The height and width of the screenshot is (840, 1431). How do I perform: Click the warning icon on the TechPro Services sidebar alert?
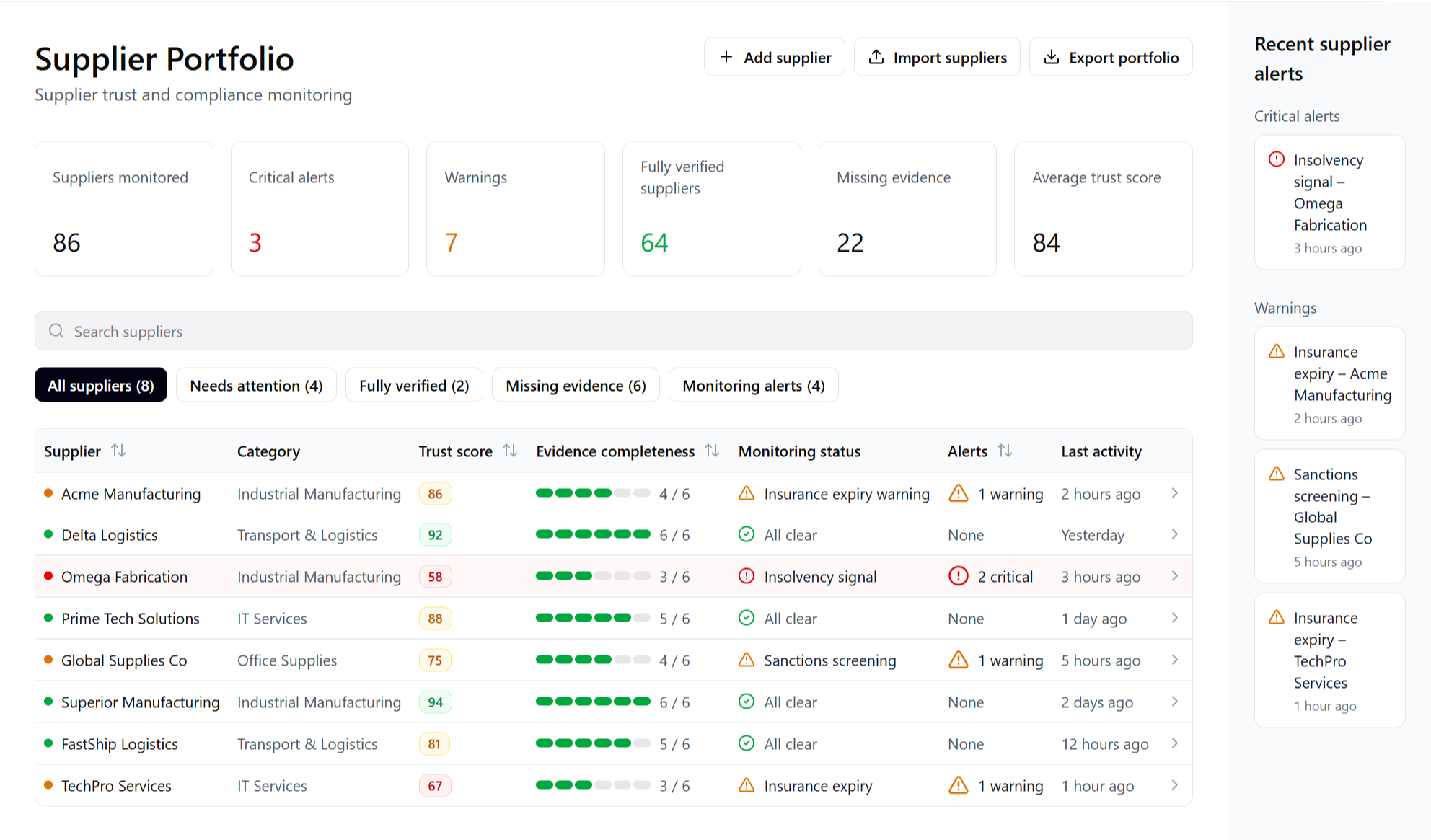tap(1276, 617)
